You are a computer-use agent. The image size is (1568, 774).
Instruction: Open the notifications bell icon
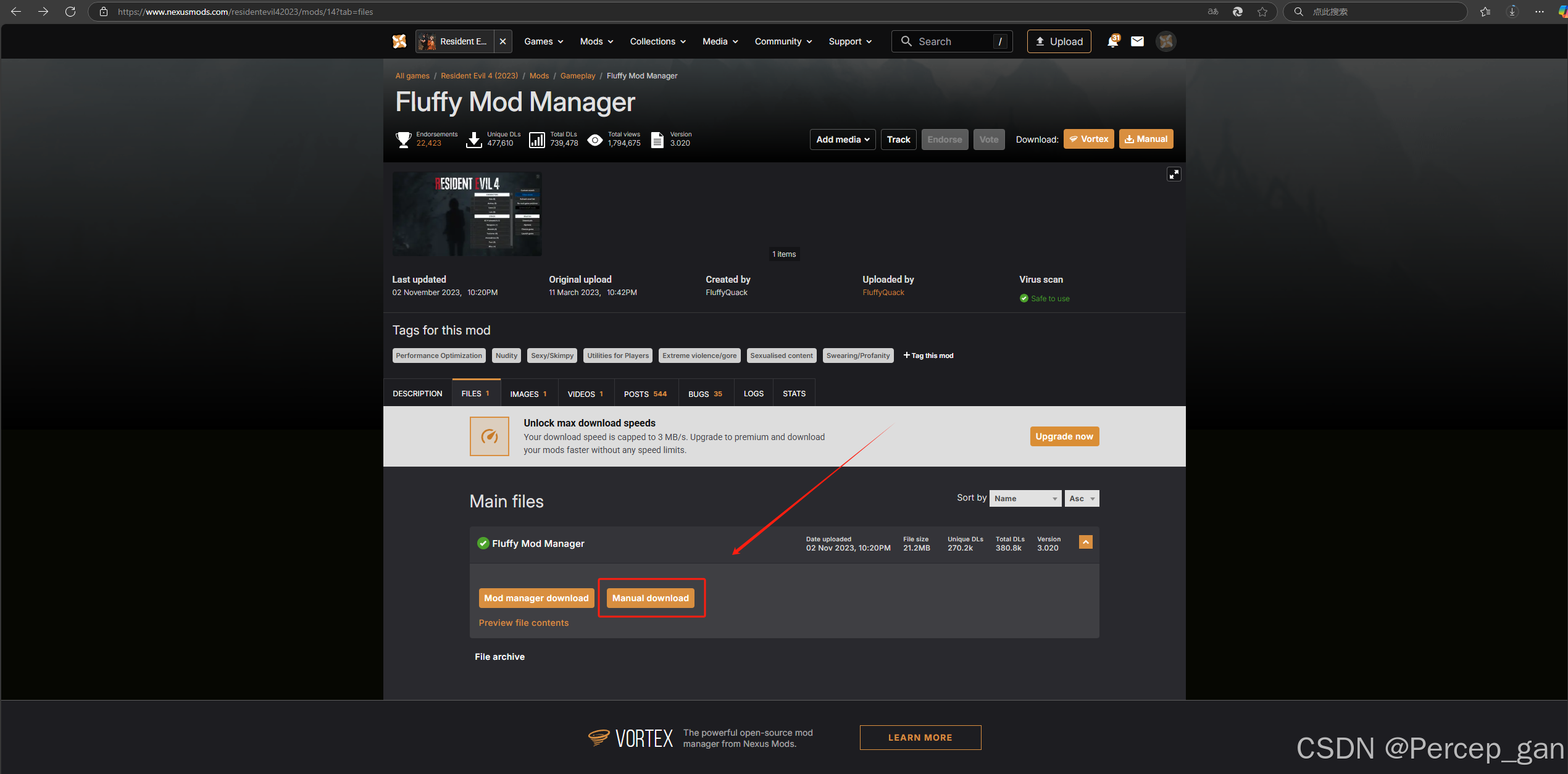(x=1112, y=41)
